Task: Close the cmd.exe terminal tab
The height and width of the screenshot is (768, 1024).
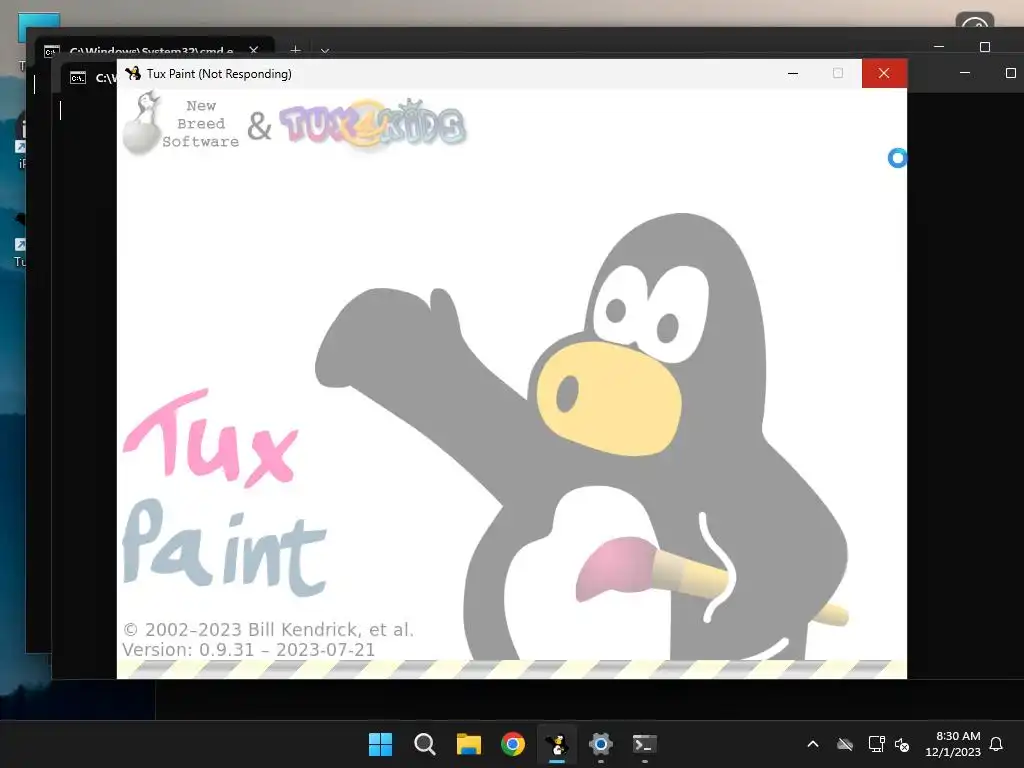Action: point(253,50)
